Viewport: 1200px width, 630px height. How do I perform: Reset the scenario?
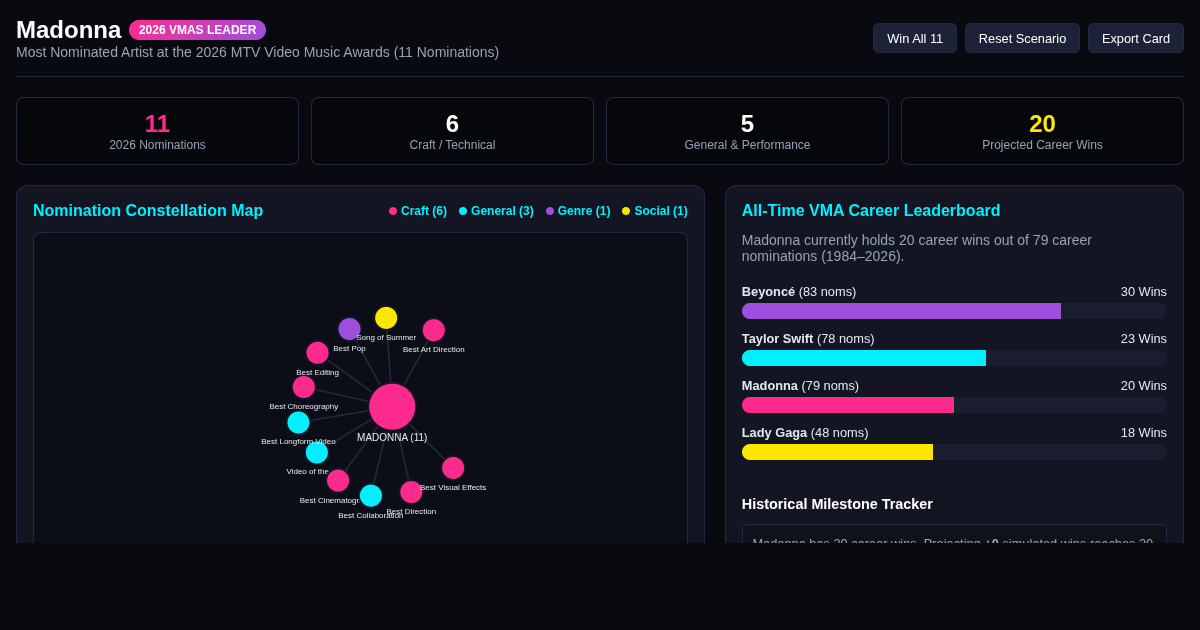(1022, 38)
